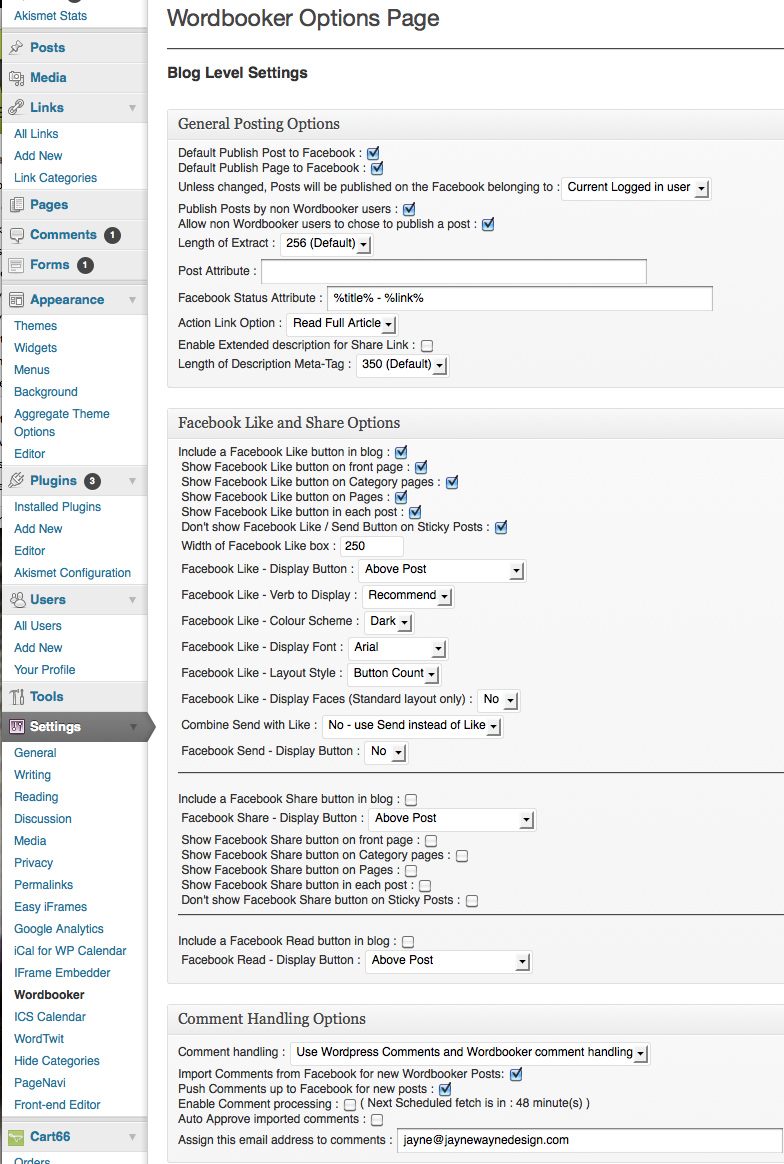The image size is (784, 1164).
Task: Uncheck Default Publish Page to Facebook
Action: [x=376, y=169]
